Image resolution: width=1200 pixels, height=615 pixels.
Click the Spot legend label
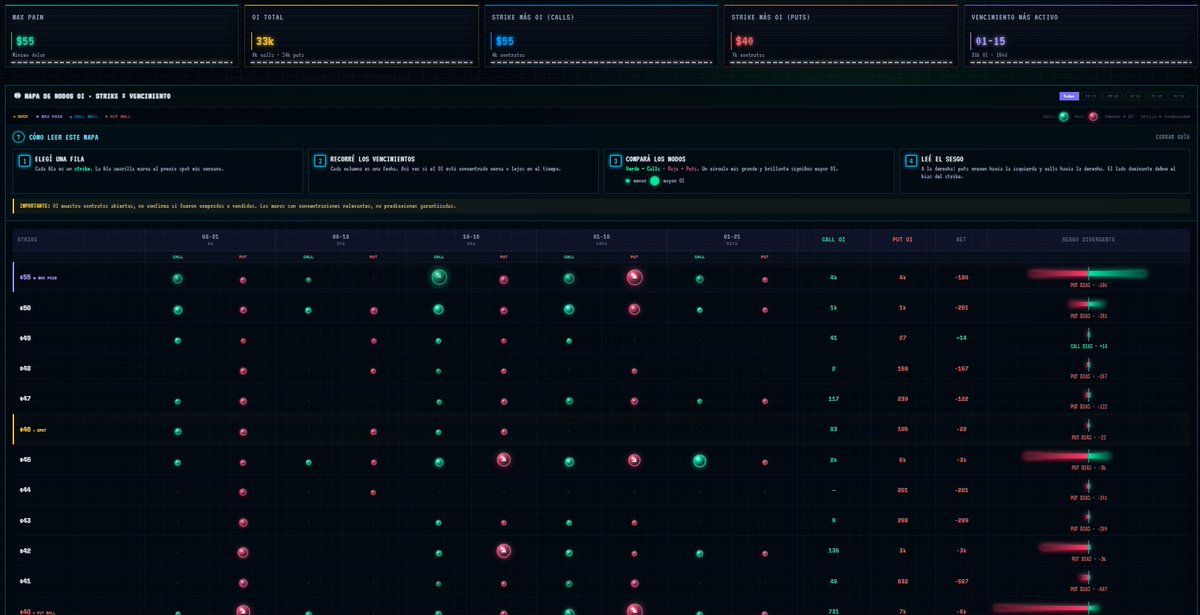click(21, 116)
